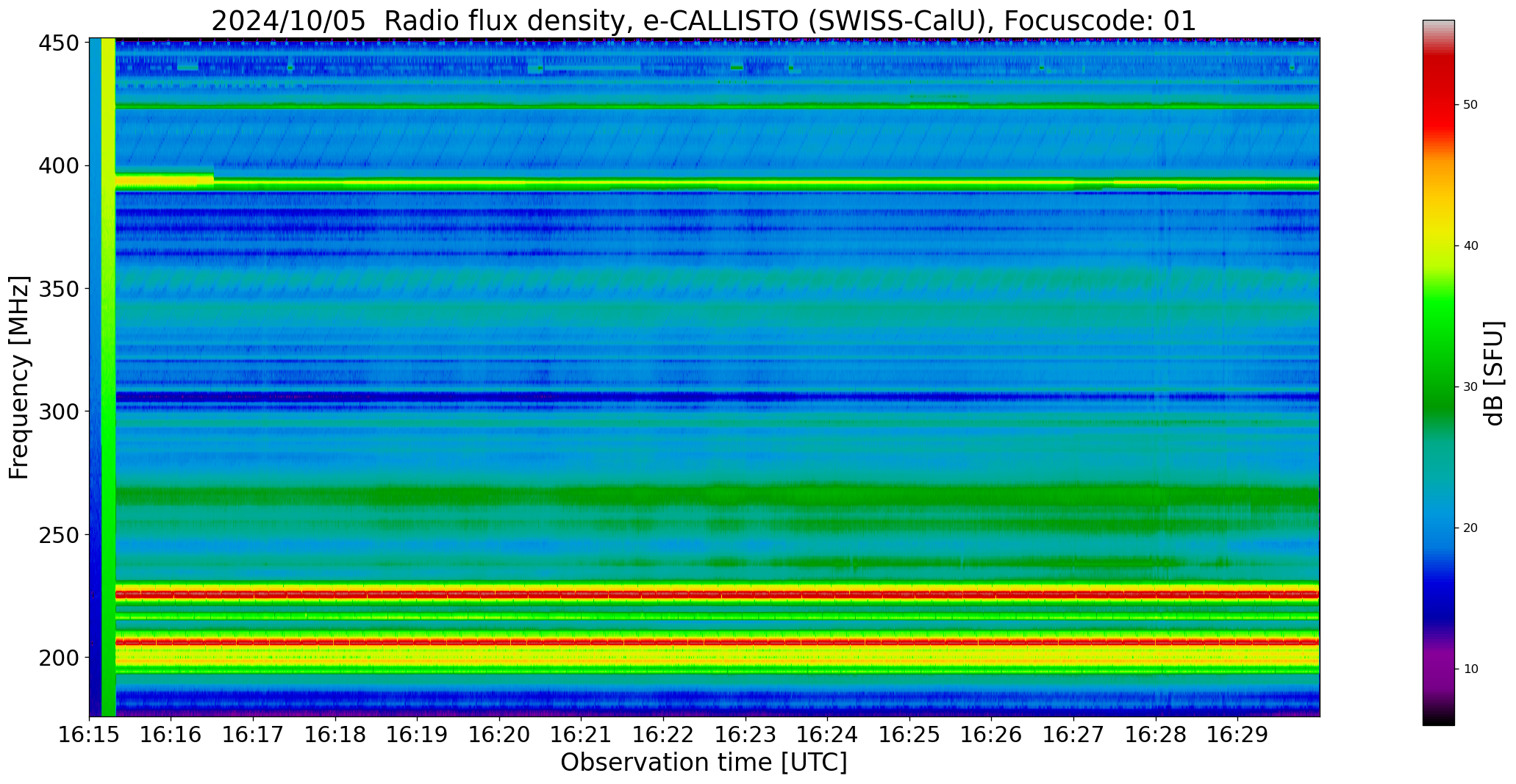Viewport: 1516px width, 784px height.
Task: Click the 350 frequency tick label
Action: click(58, 289)
